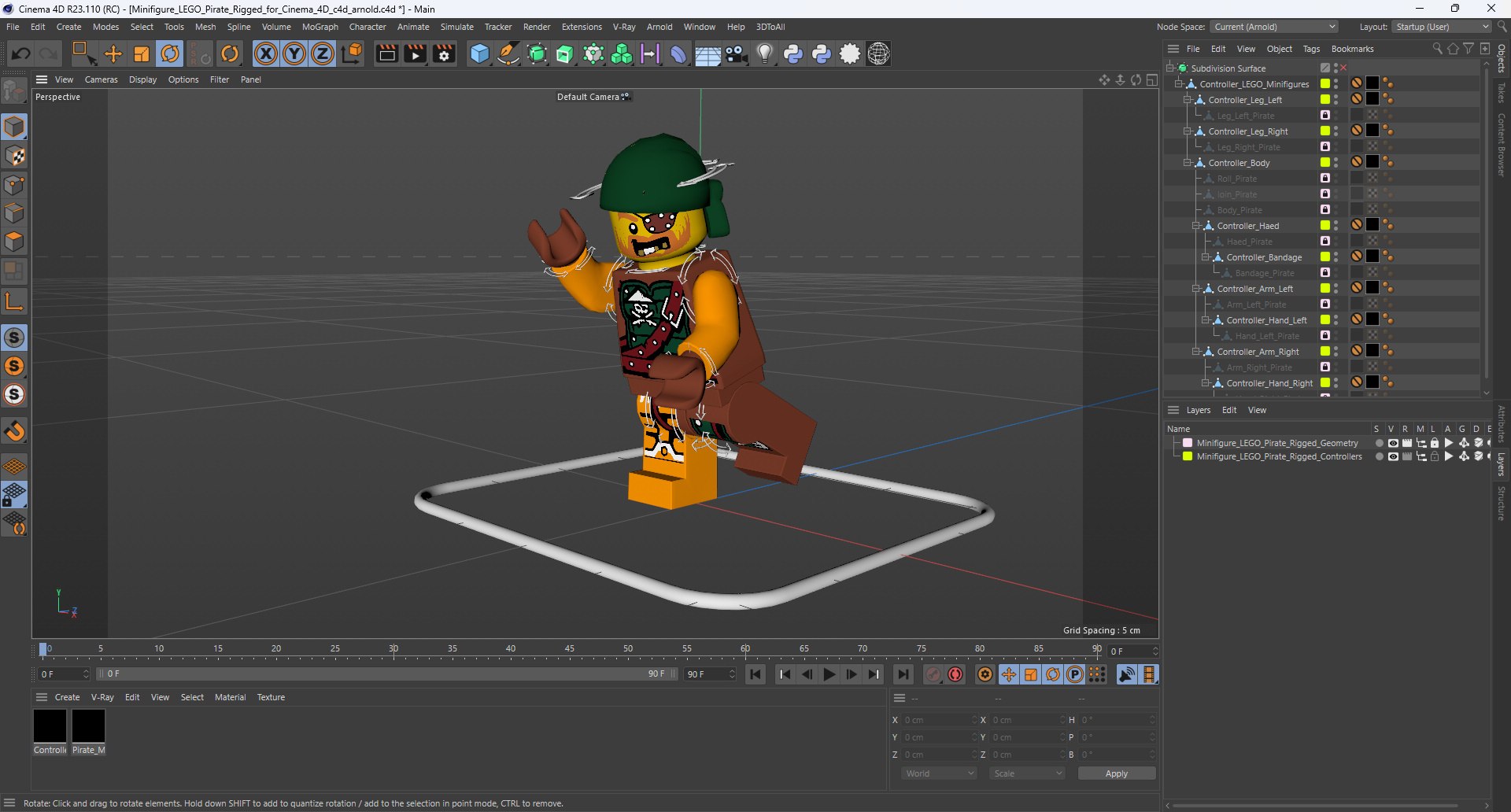Collapse Controller_Leg_Left tree node
Image resolution: width=1511 pixels, height=812 pixels.
[x=1188, y=100]
